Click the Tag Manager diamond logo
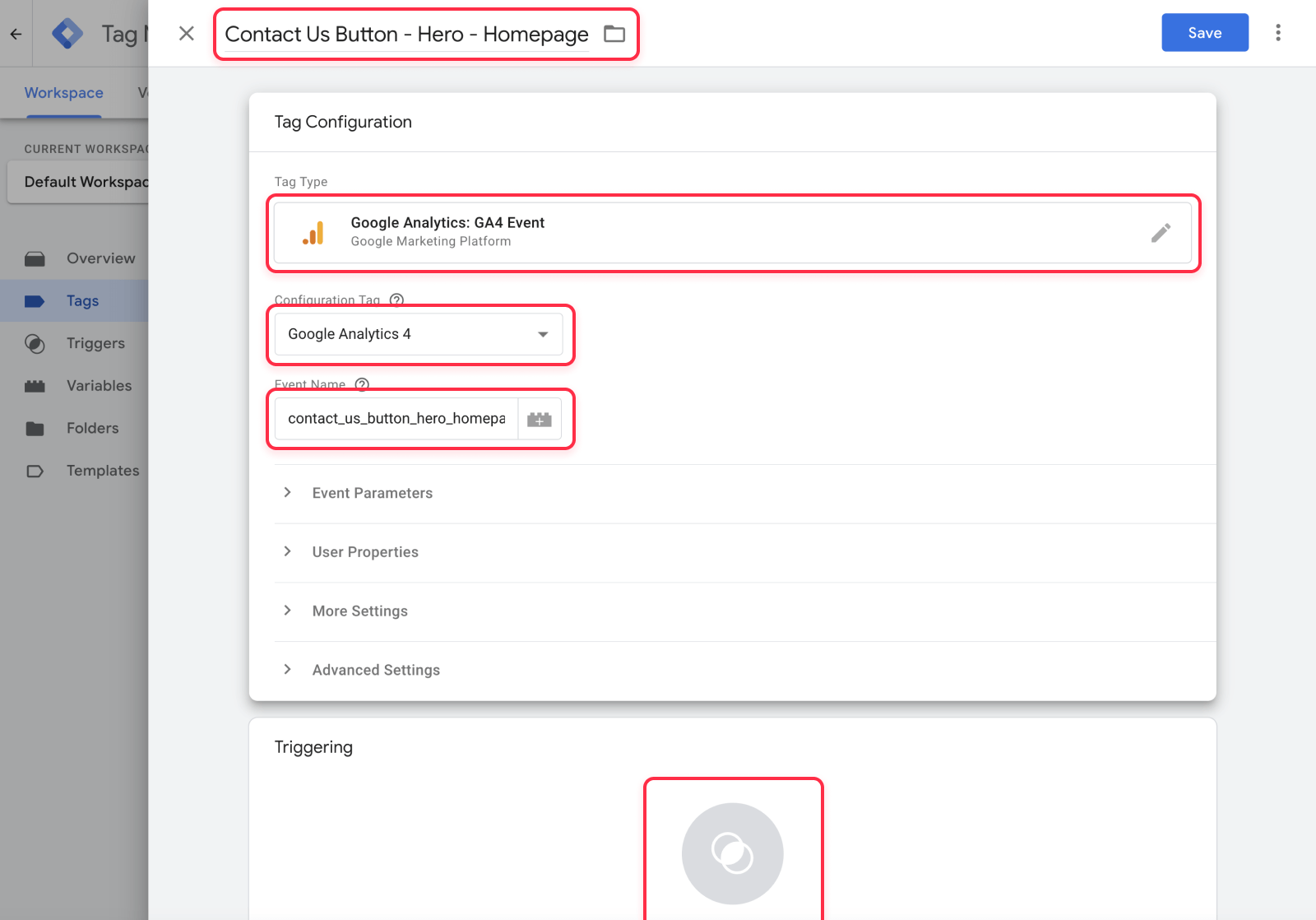The width and height of the screenshot is (1316, 920). [x=67, y=34]
